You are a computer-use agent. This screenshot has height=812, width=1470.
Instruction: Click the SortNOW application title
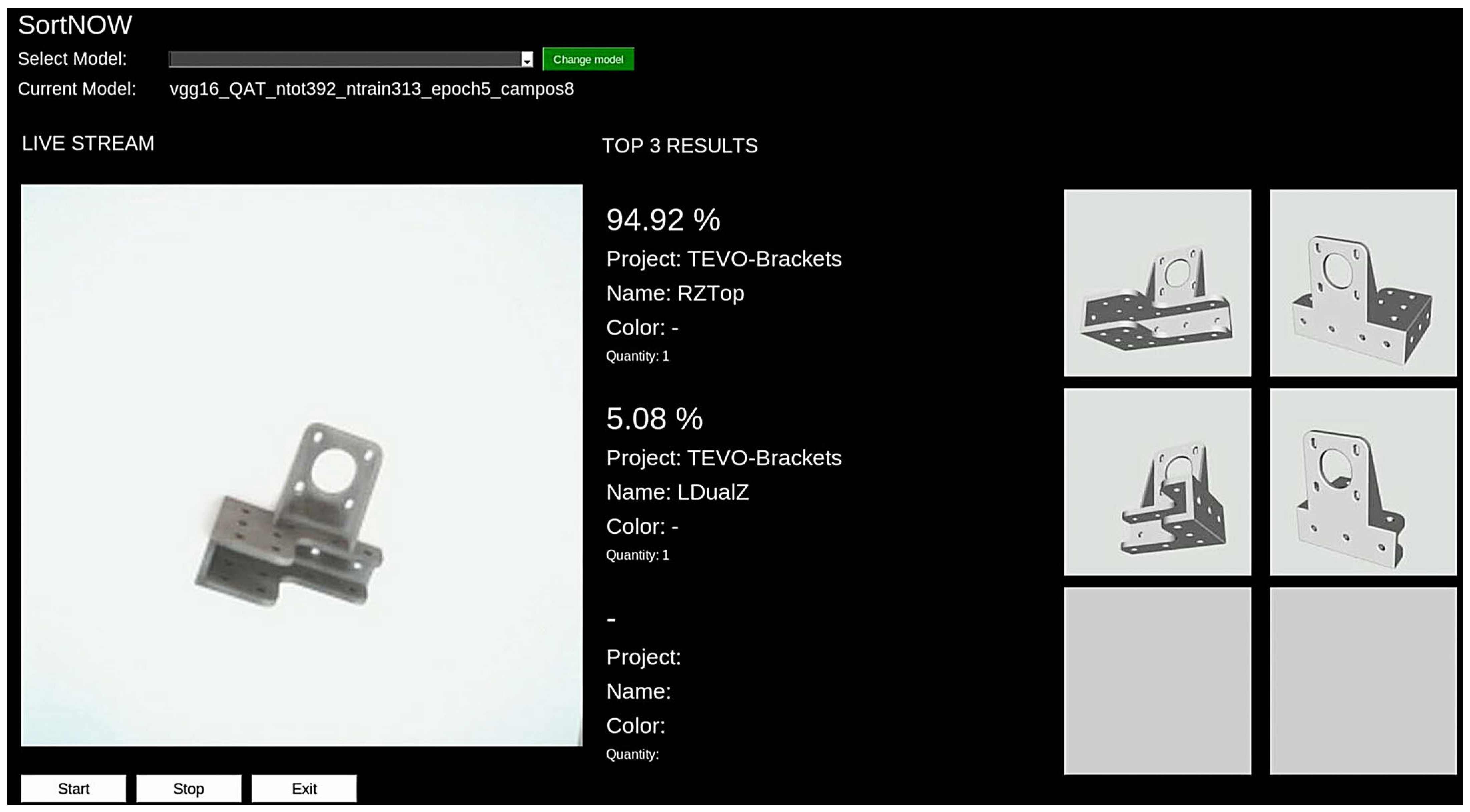point(75,25)
